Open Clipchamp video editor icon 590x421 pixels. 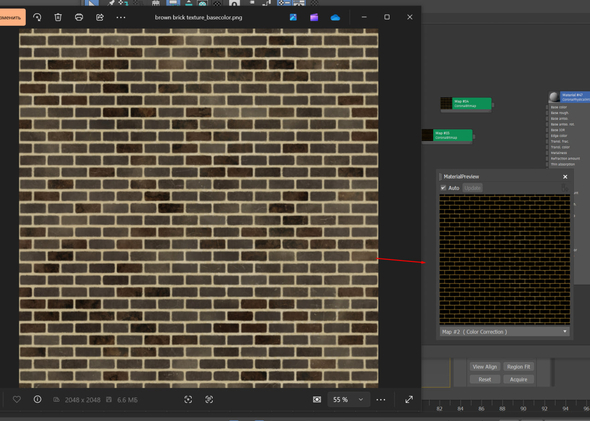[314, 17]
